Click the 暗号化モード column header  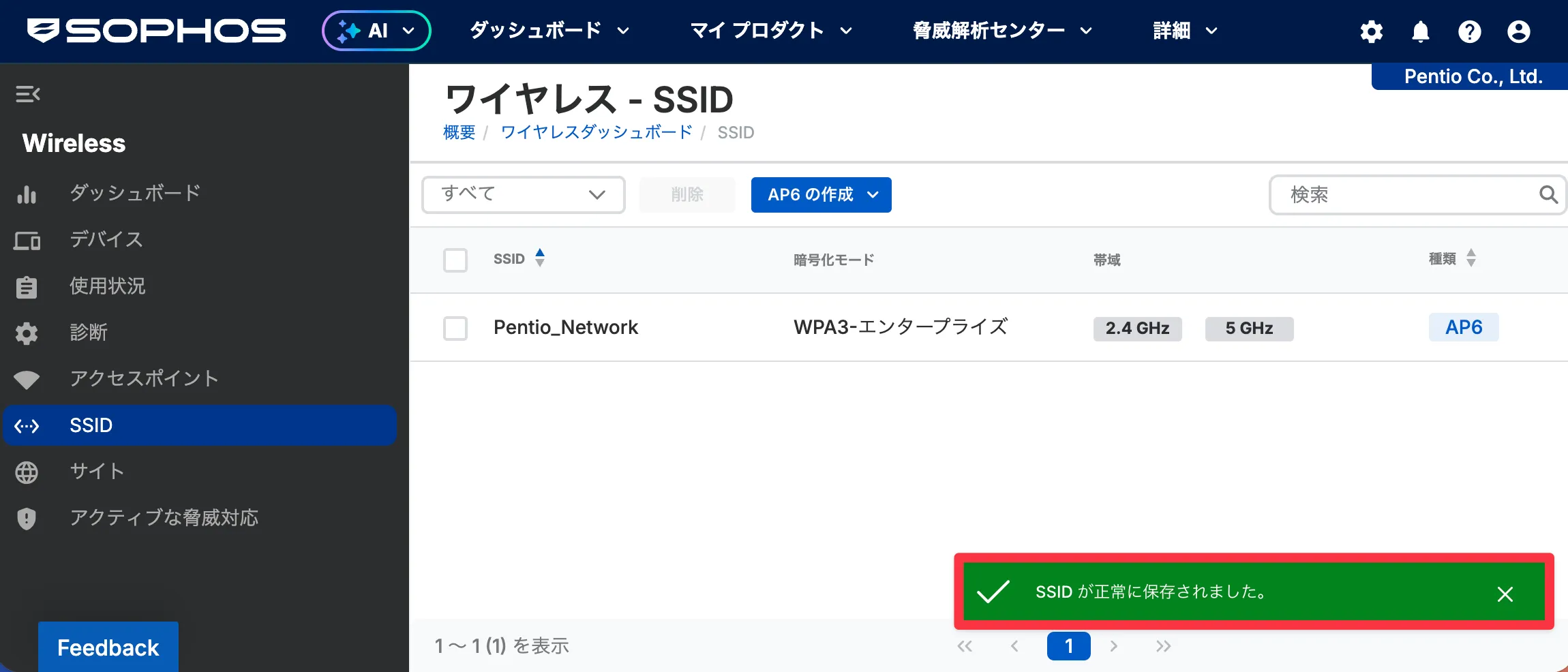click(834, 260)
